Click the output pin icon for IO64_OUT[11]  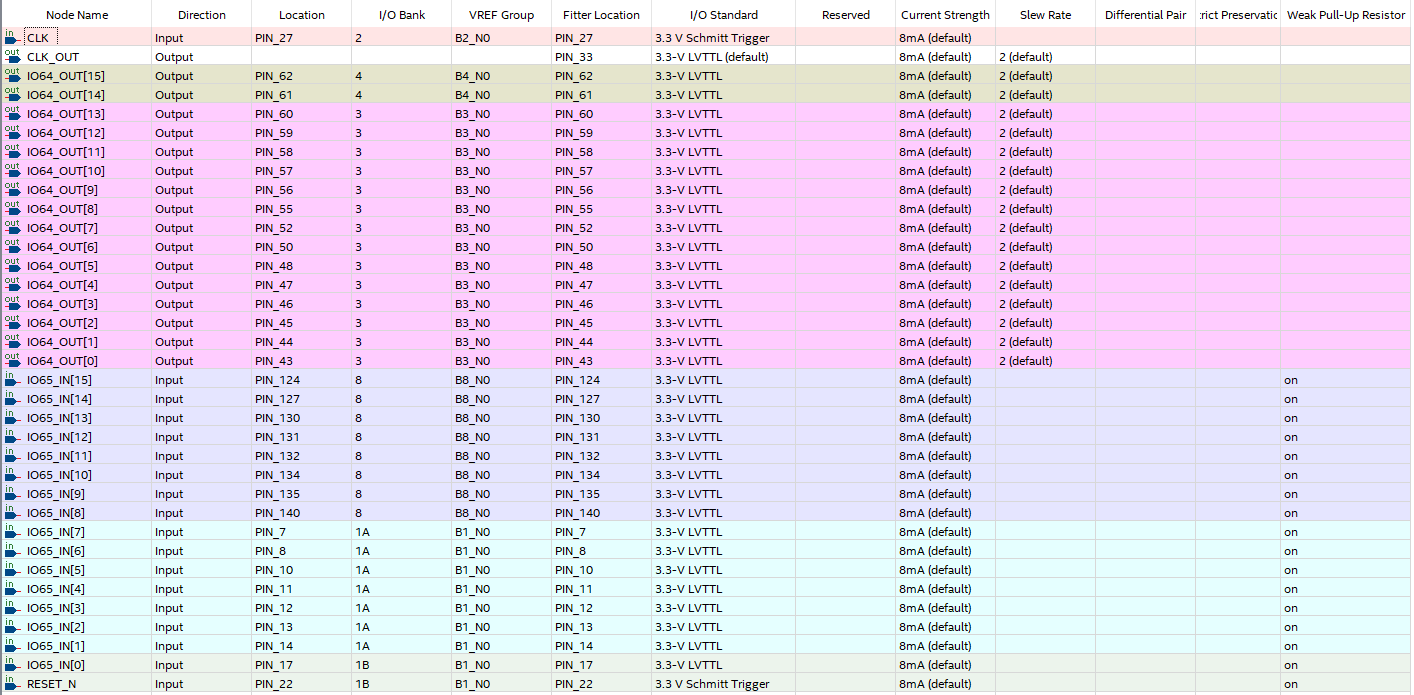12,151
